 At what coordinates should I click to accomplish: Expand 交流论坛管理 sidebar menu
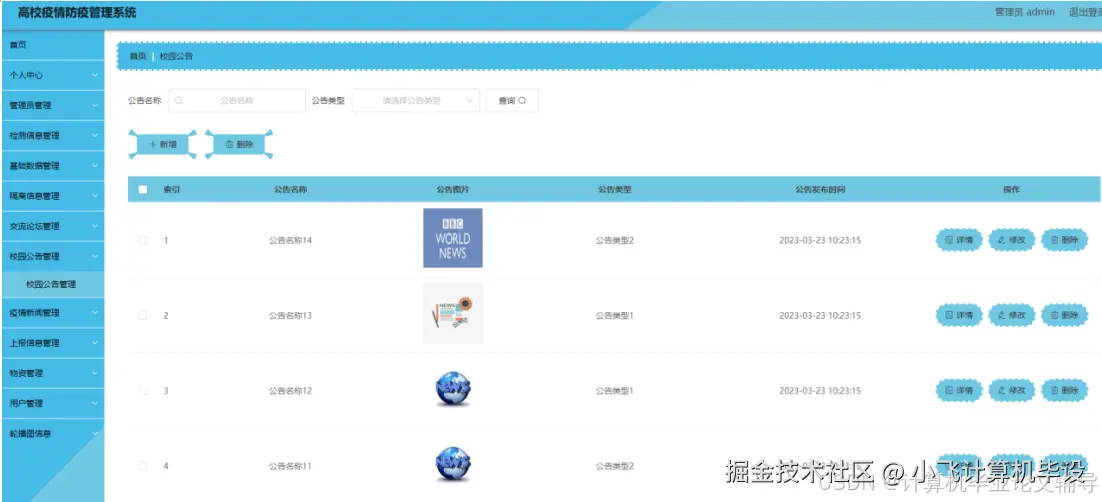click(x=53, y=226)
